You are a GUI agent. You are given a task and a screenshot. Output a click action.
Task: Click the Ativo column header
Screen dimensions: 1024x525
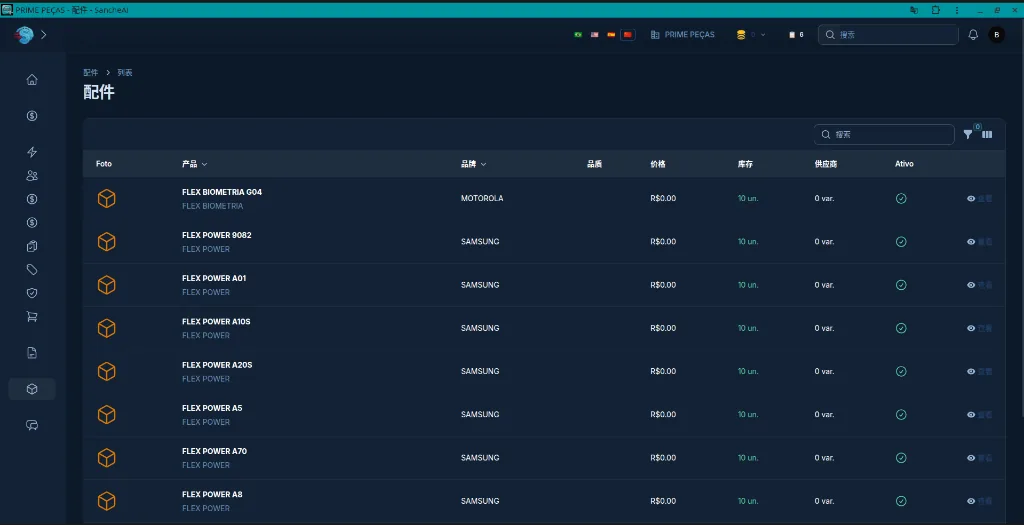point(904,164)
